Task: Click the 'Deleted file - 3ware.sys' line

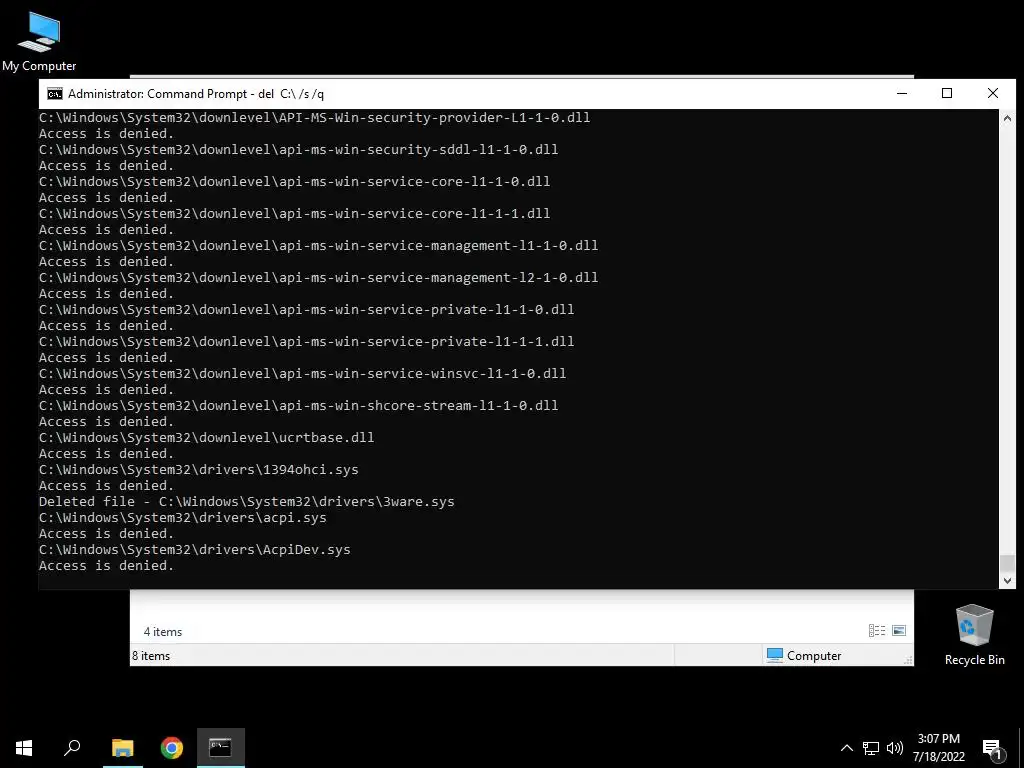Action: (246, 502)
